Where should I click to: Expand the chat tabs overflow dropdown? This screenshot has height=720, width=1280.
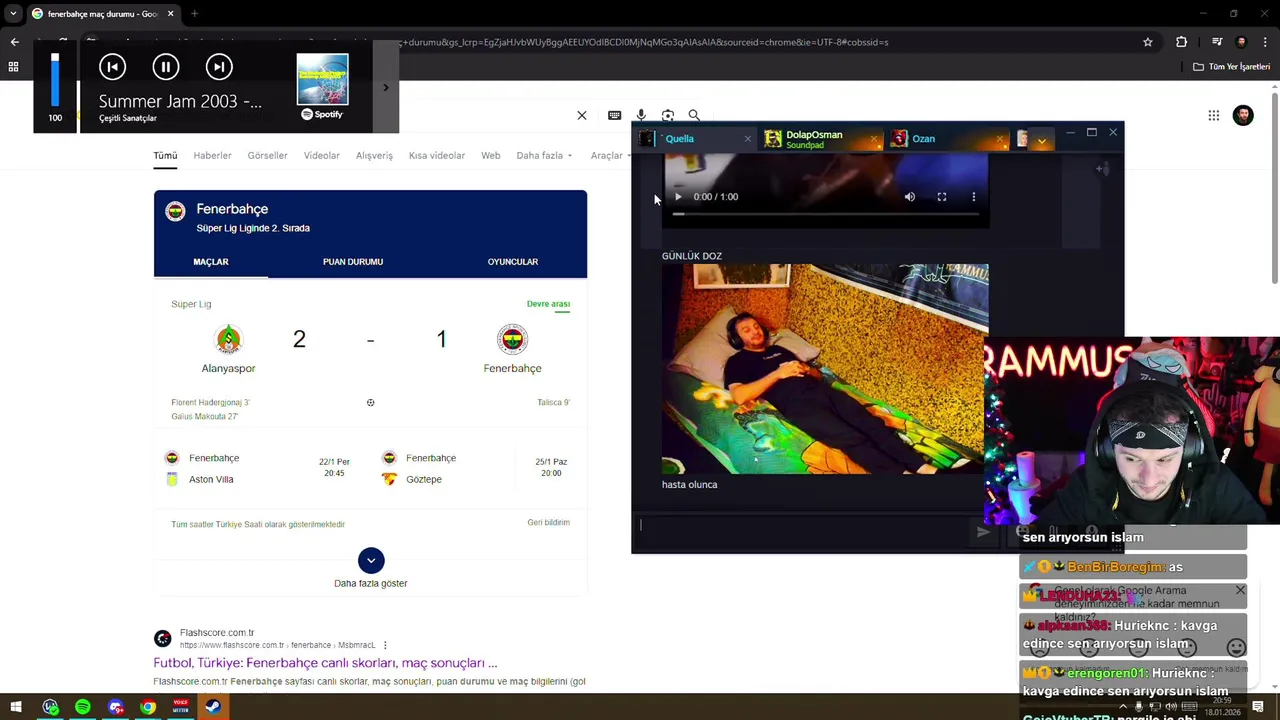pyautogui.click(x=1041, y=140)
